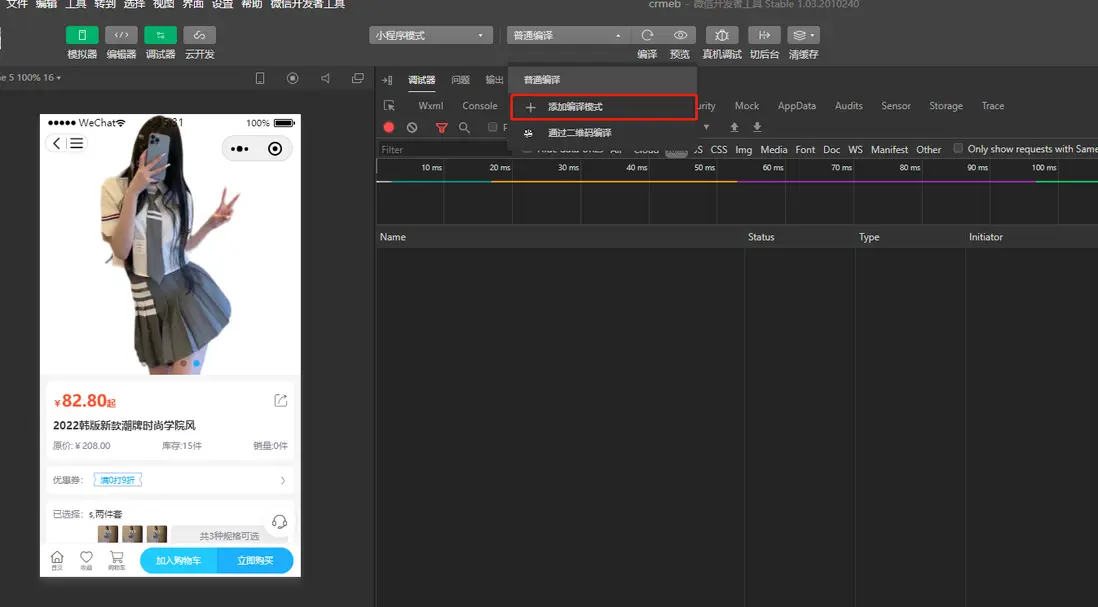This screenshot has width=1098, height=607.
Task: Click the red record network log button
Action: [389, 128]
